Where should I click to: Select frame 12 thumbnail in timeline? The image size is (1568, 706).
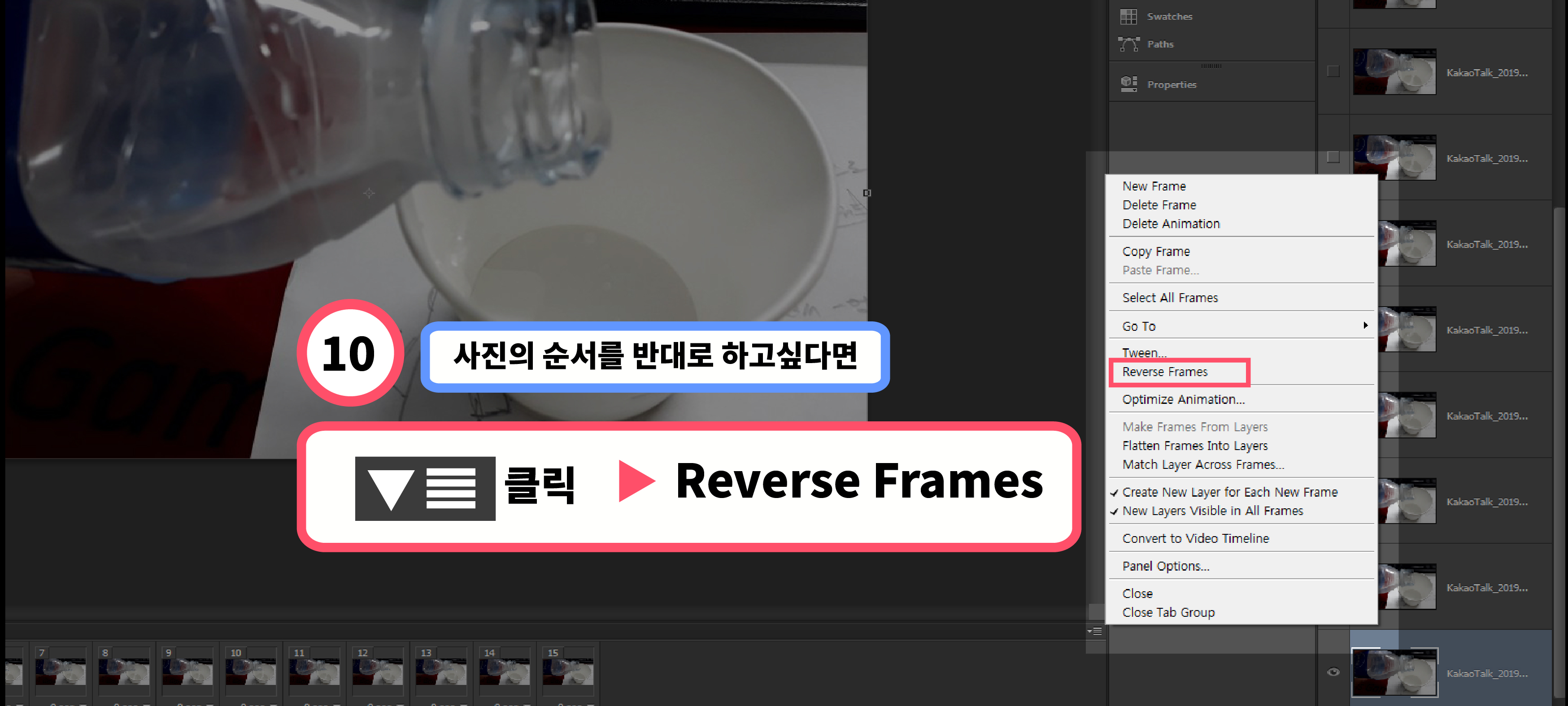377,672
